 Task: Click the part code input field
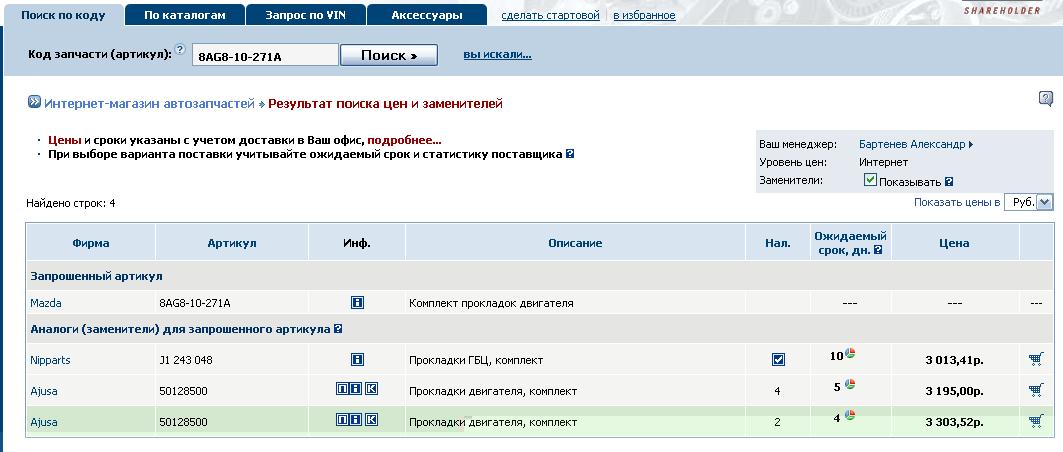(x=265, y=56)
